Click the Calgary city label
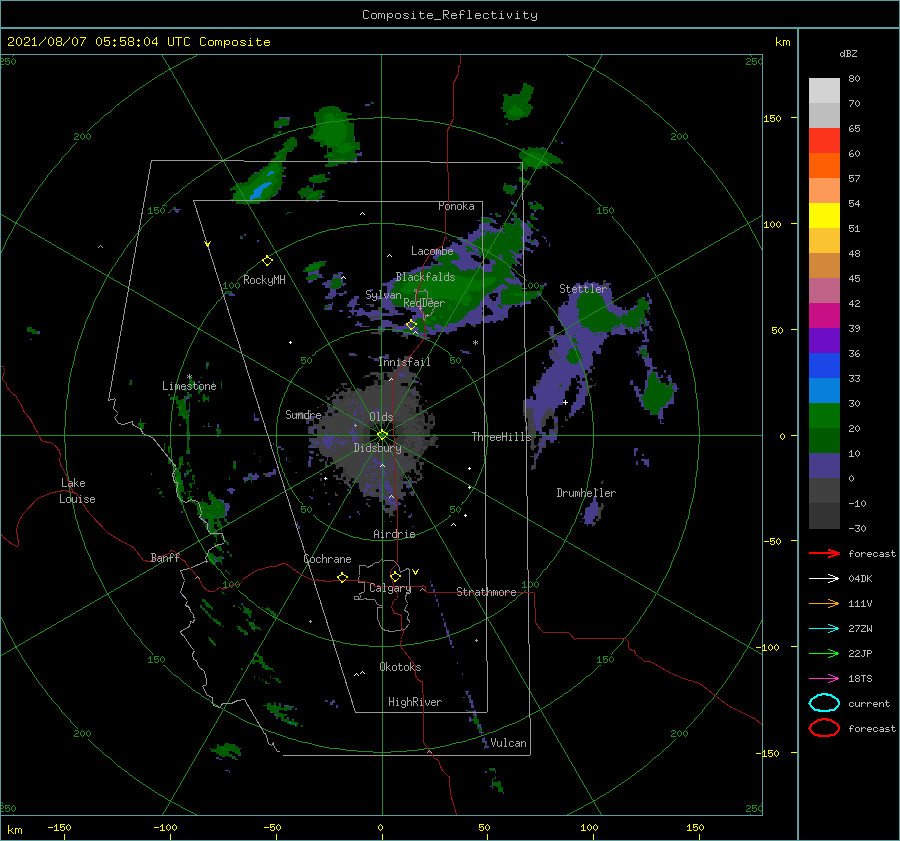 point(390,588)
